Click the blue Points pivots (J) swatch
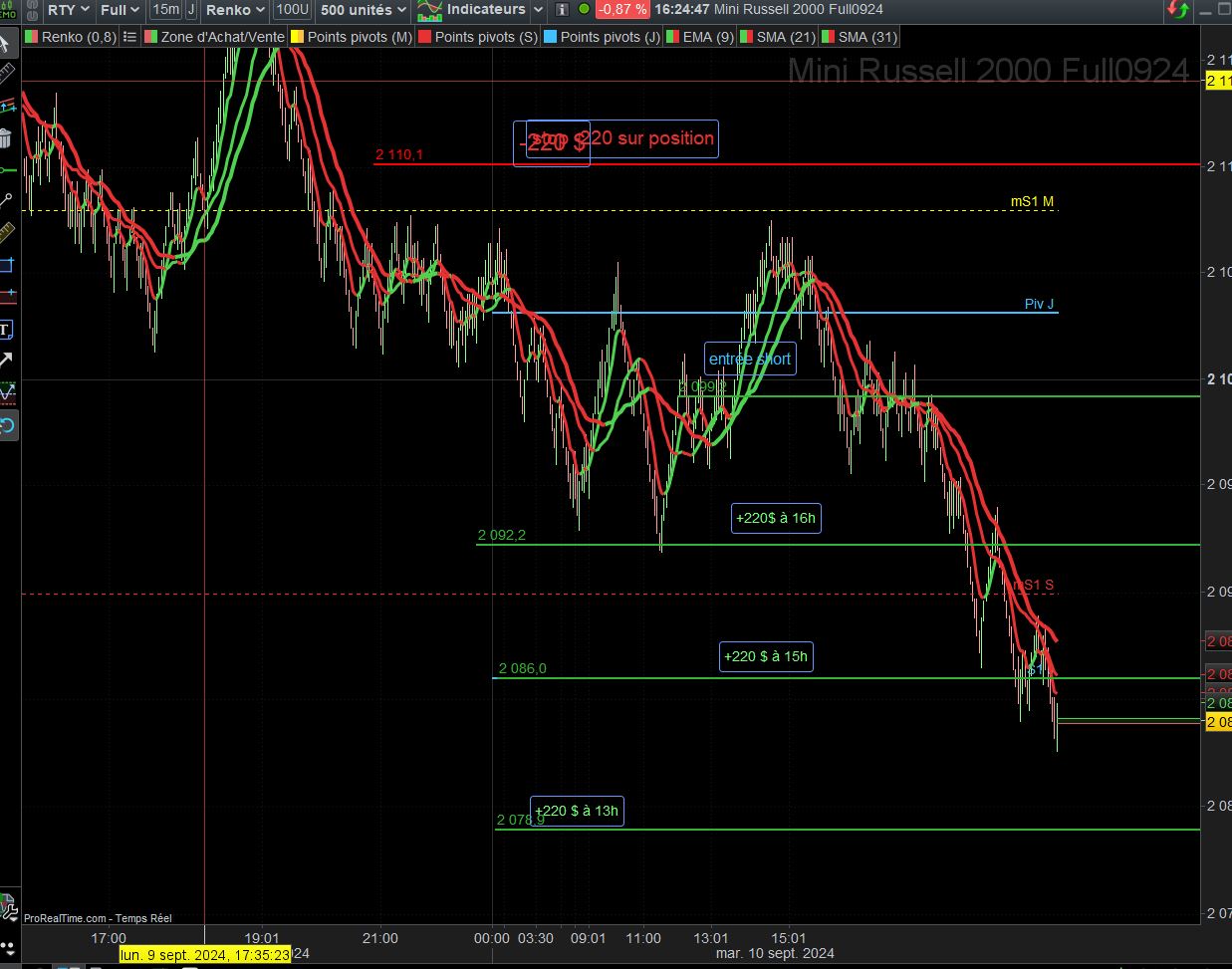This screenshot has height=969, width=1232. point(550,37)
